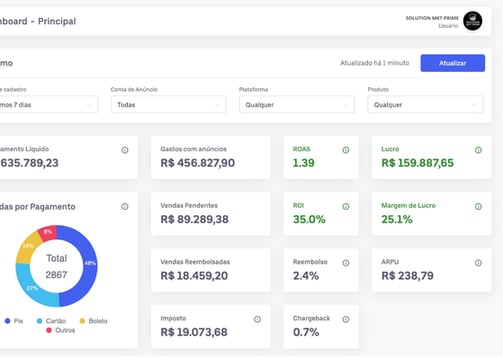Viewport: 503px width, 360px height.
Task: Open the user profile avatar
Action: 472,21
